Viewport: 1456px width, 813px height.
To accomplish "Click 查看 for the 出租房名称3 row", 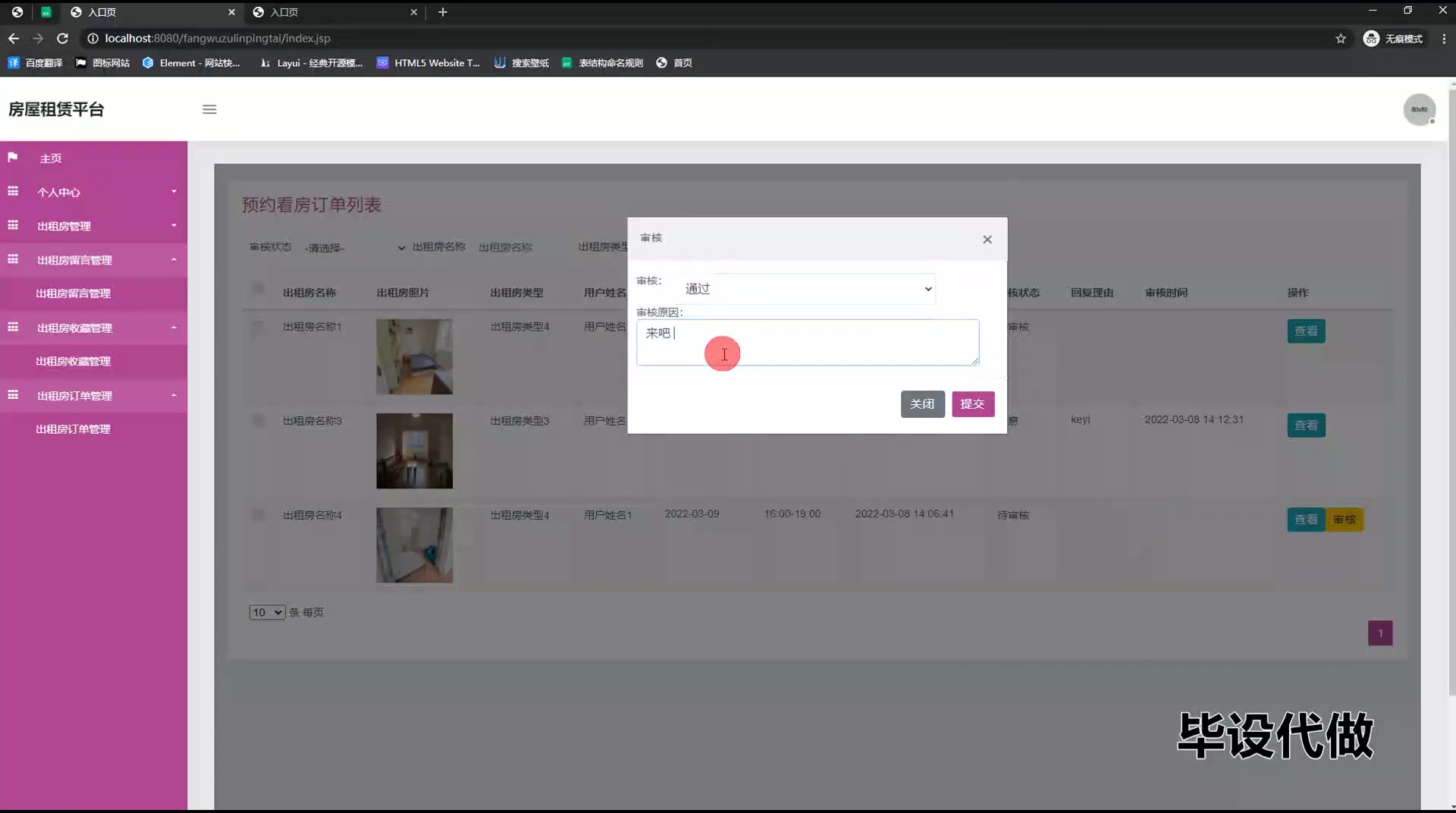I will pos(1306,425).
